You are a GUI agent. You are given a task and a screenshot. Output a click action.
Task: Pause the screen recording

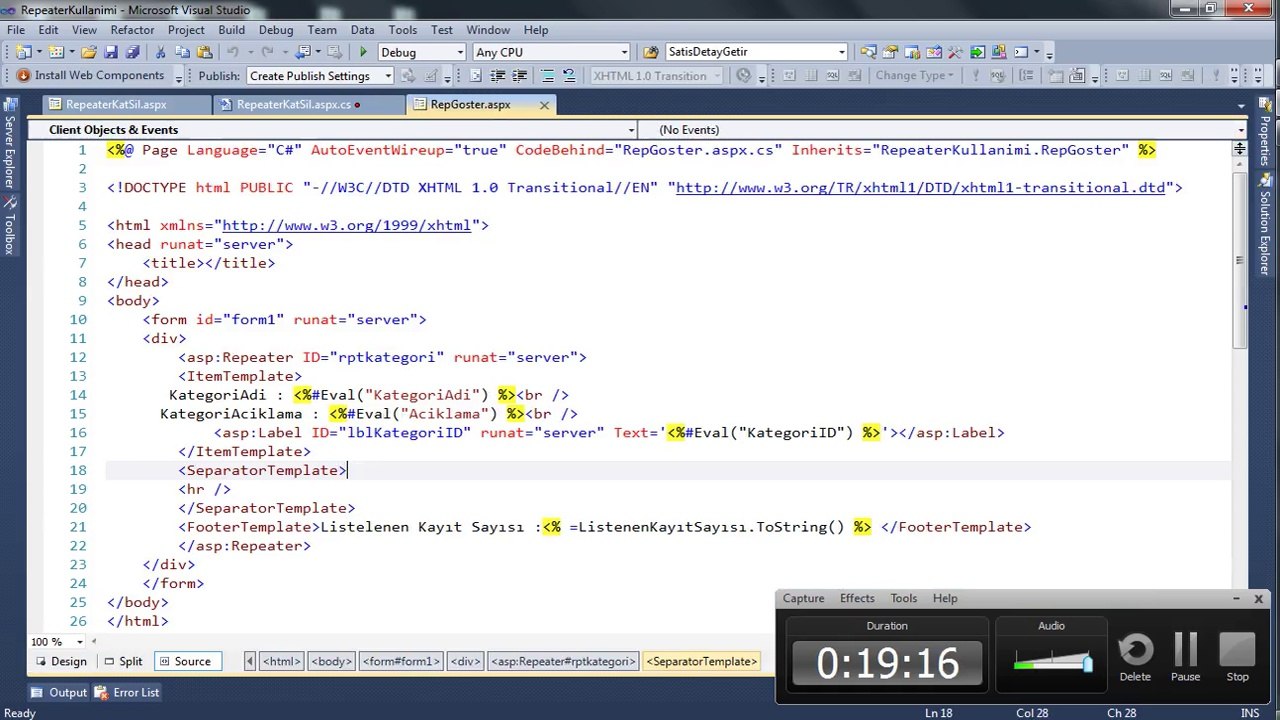[1185, 657]
